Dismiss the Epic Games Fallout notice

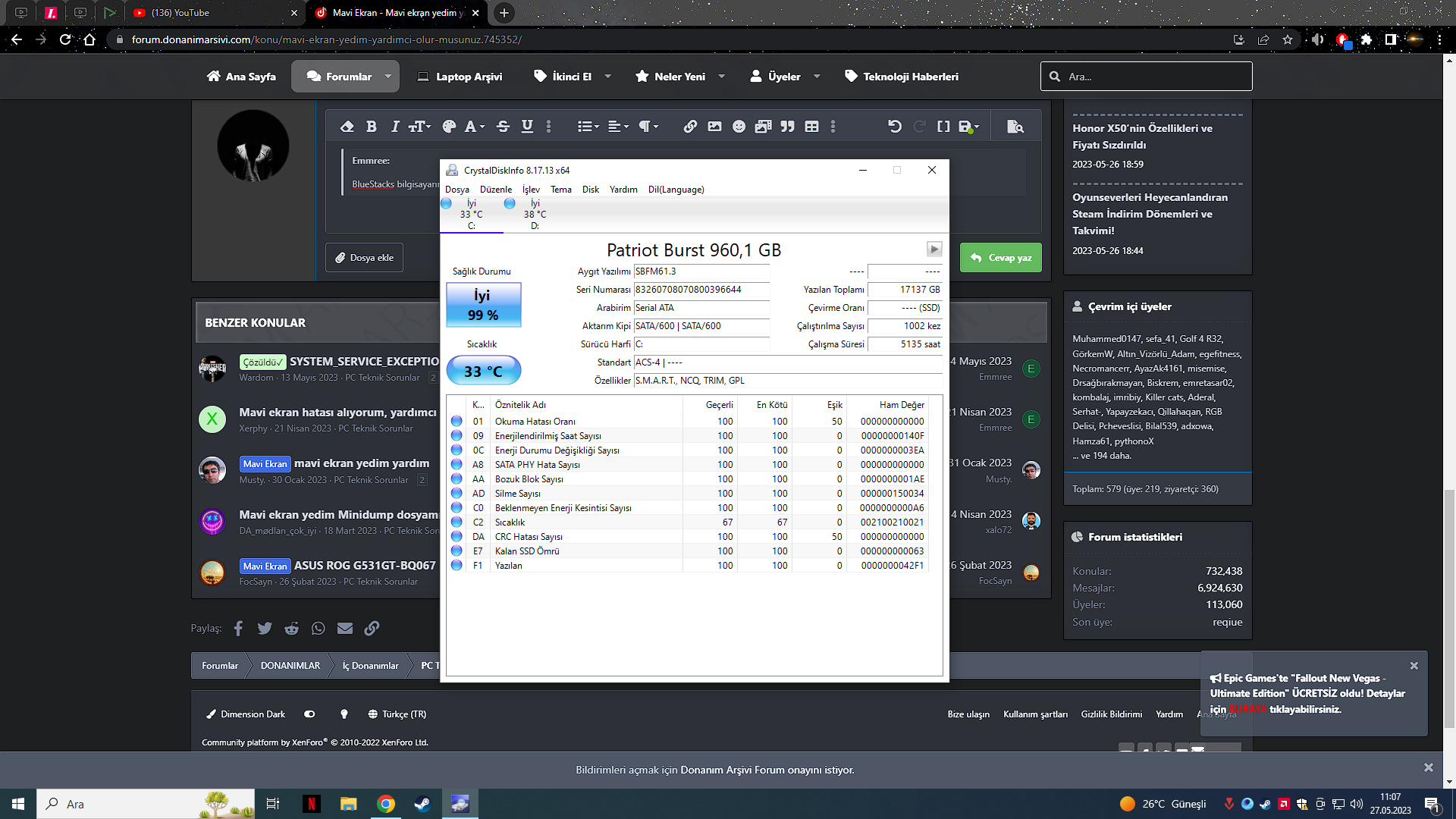(1414, 666)
